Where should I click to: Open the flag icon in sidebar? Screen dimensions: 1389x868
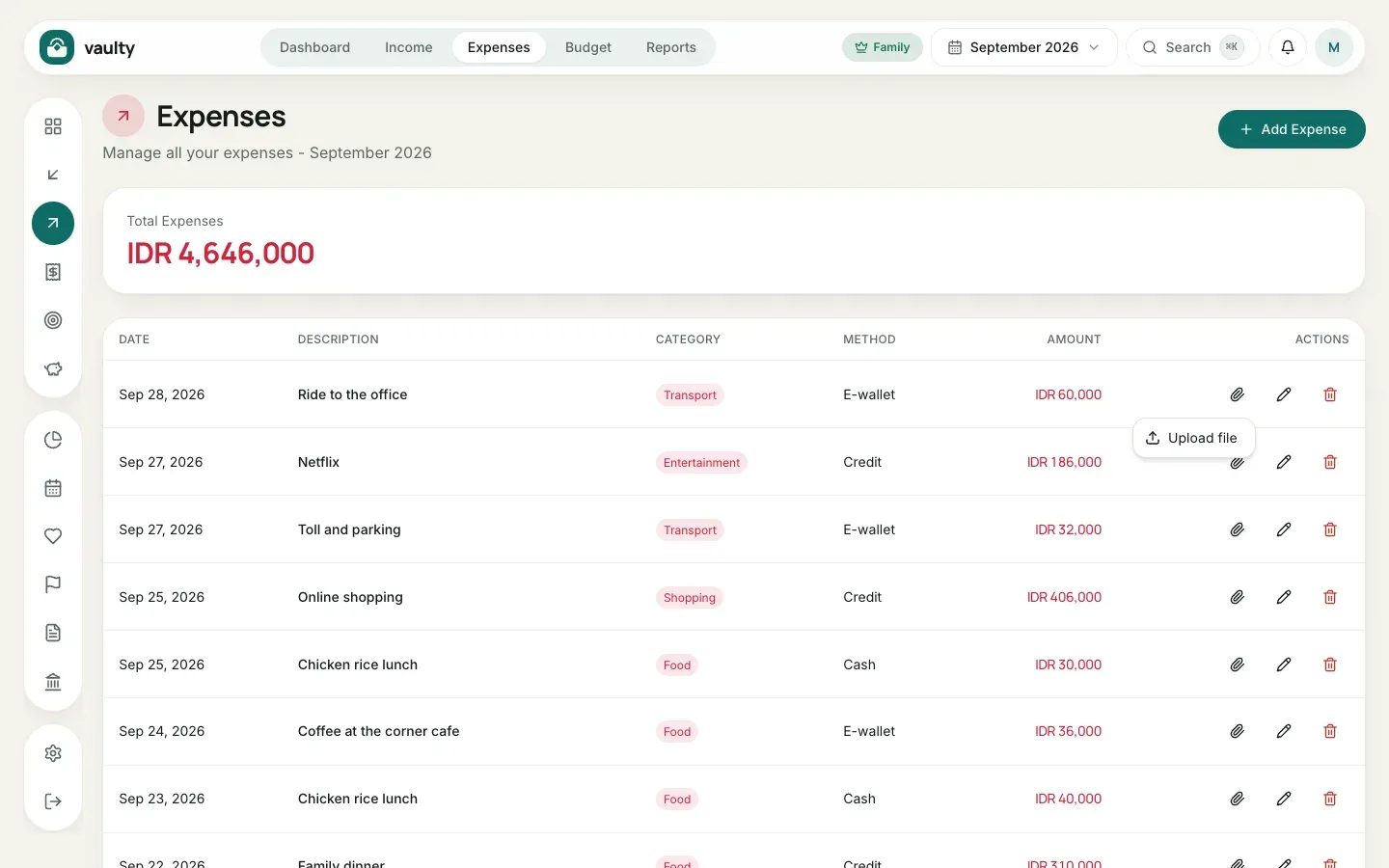click(53, 584)
